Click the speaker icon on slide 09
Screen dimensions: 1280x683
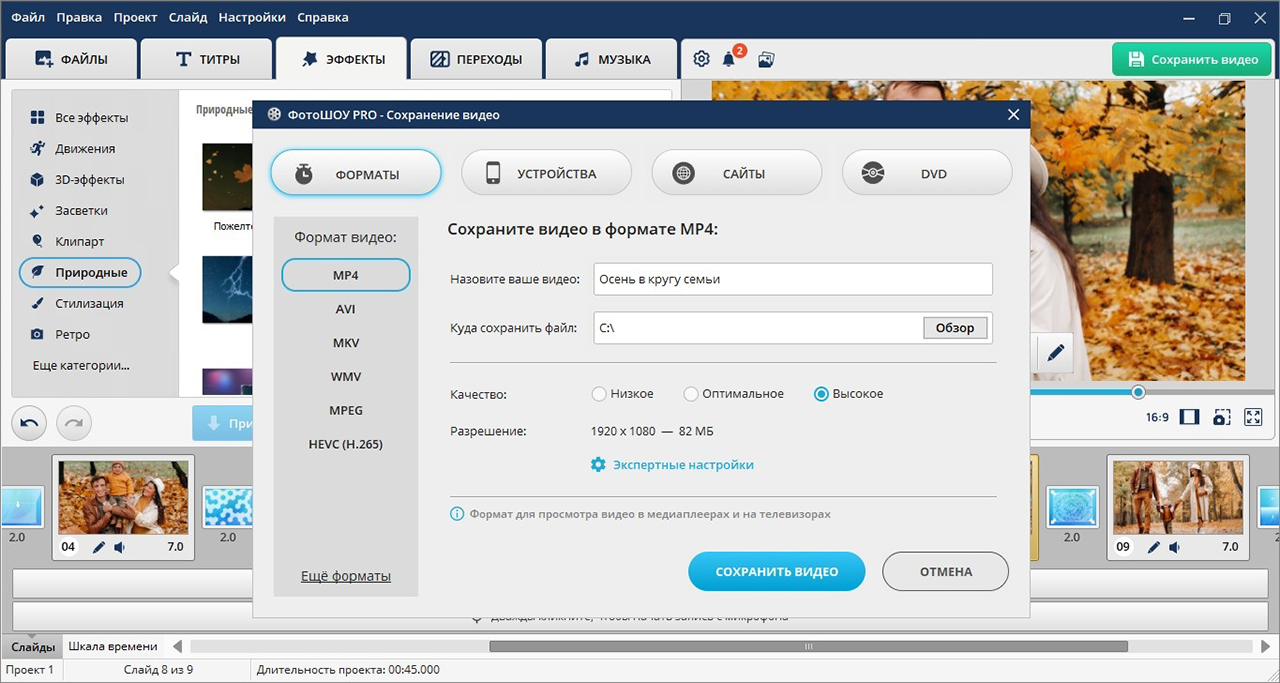[x=1174, y=547]
